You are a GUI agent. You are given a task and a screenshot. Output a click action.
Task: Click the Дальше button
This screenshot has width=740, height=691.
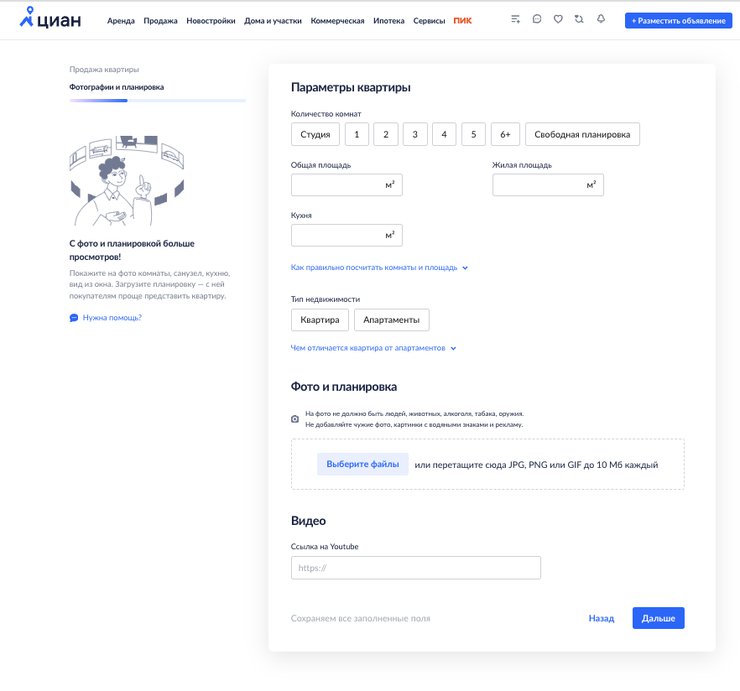[x=658, y=618]
